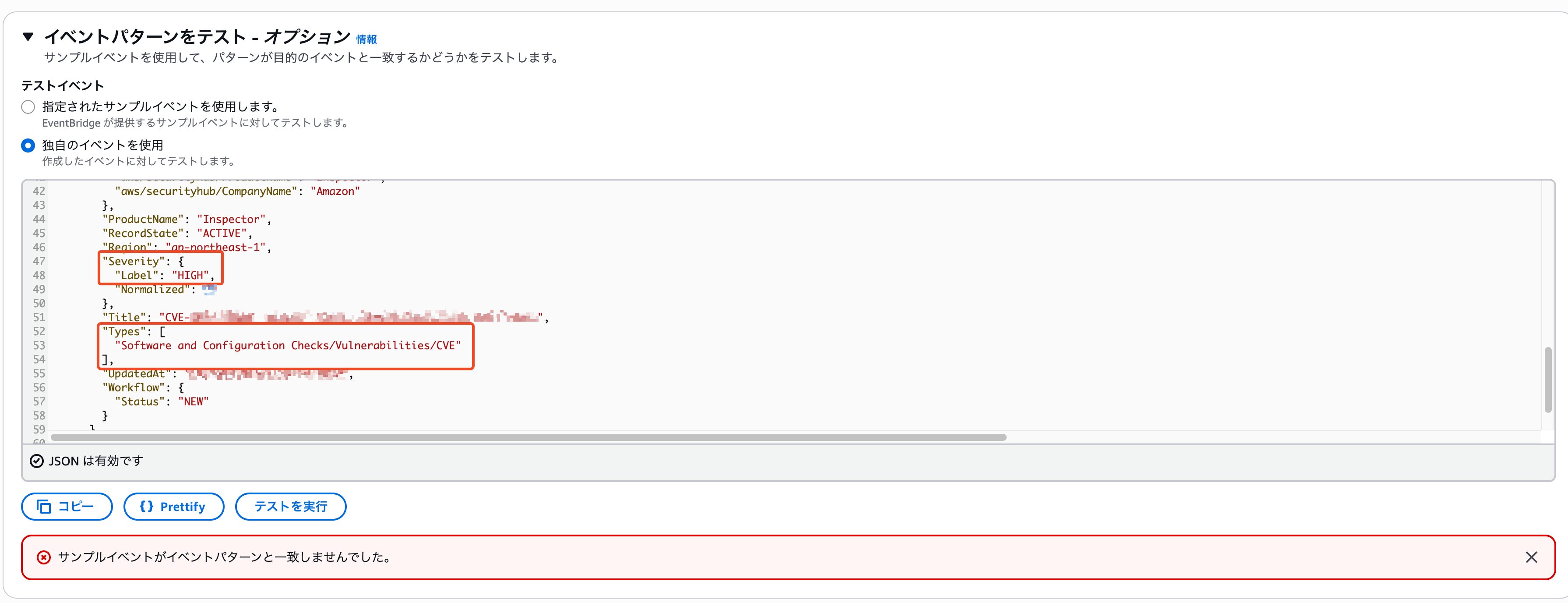1568x603 pixels.
Task: Run the test with テストを実行
Action: point(290,506)
